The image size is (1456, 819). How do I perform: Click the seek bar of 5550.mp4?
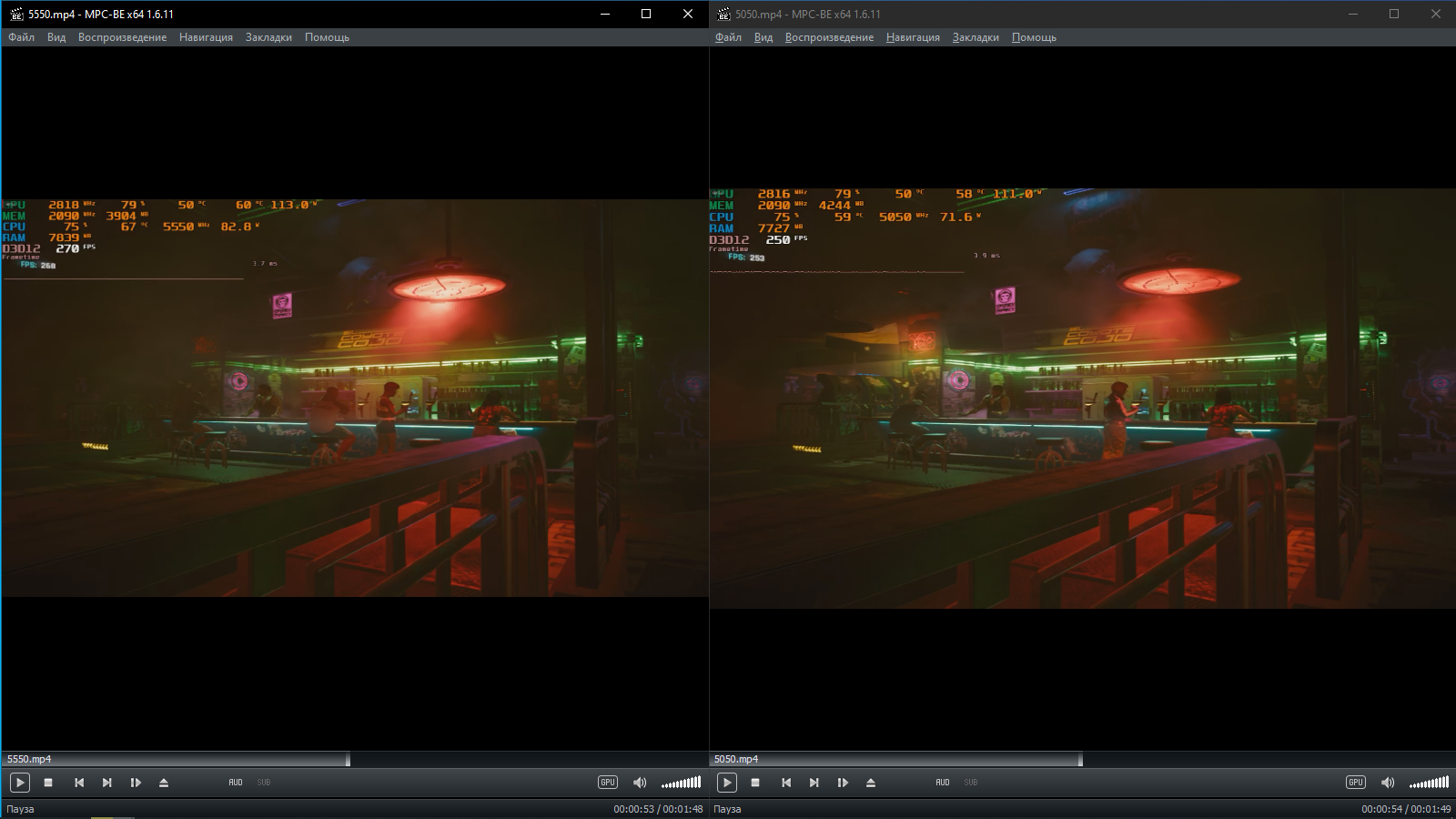pyautogui.click(x=355, y=759)
